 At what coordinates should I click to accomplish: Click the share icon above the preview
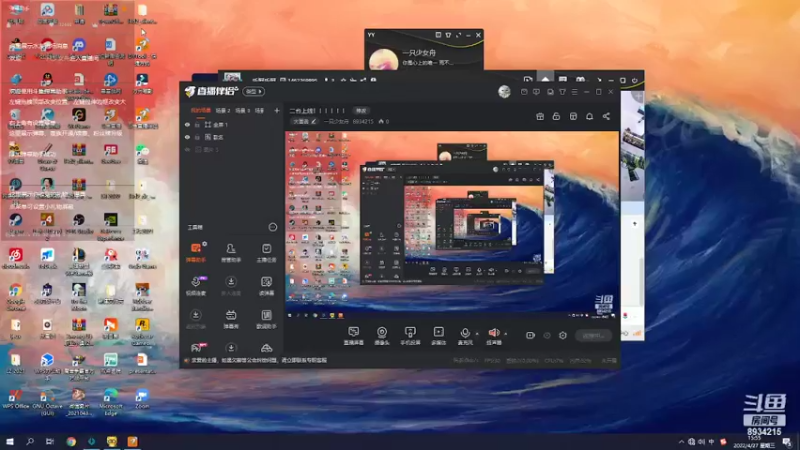click(606, 116)
